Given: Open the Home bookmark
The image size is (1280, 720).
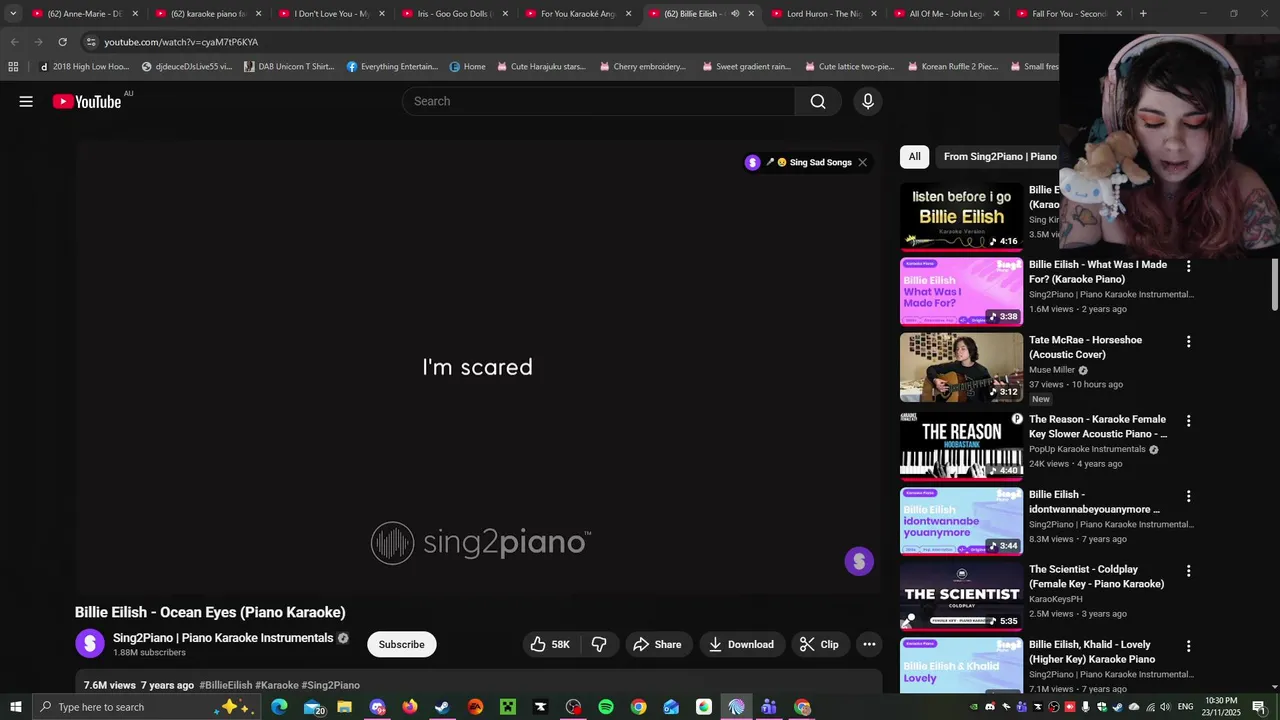Looking at the screenshot, I should click(467, 67).
